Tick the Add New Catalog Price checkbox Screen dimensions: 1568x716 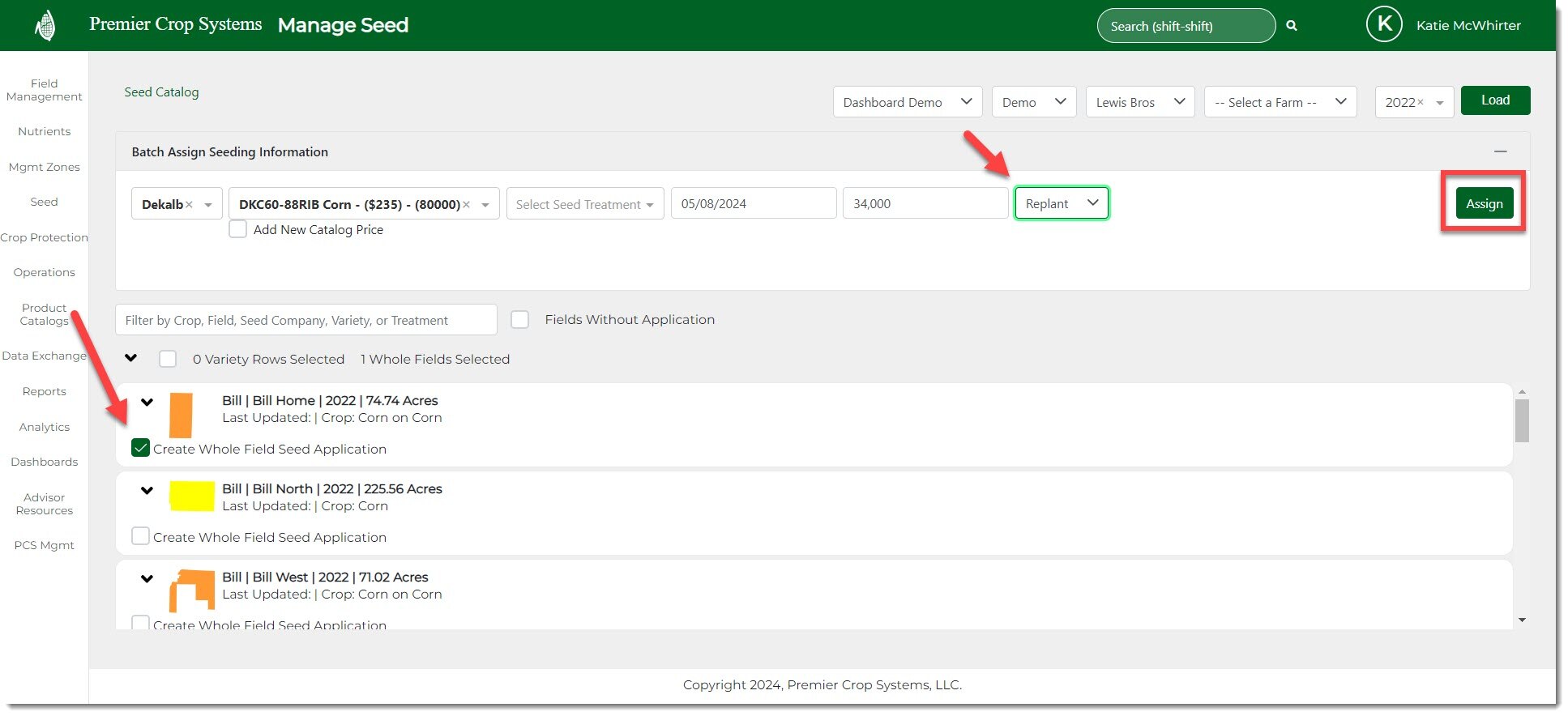[x=237, y=229]
